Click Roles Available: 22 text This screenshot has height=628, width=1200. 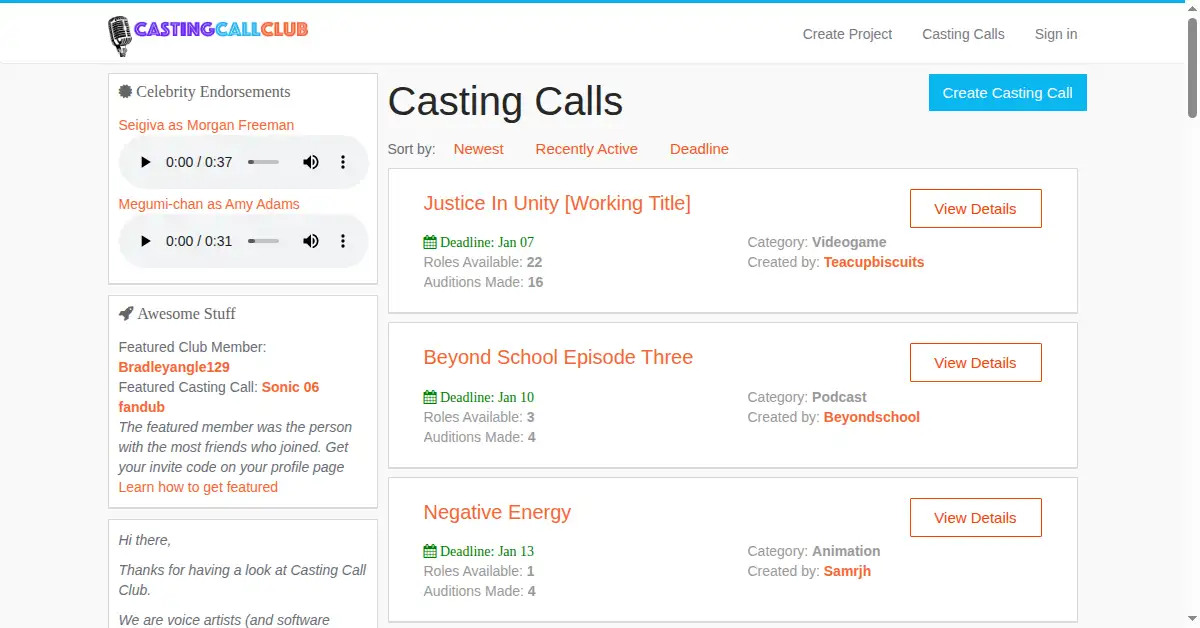(483, 262)
